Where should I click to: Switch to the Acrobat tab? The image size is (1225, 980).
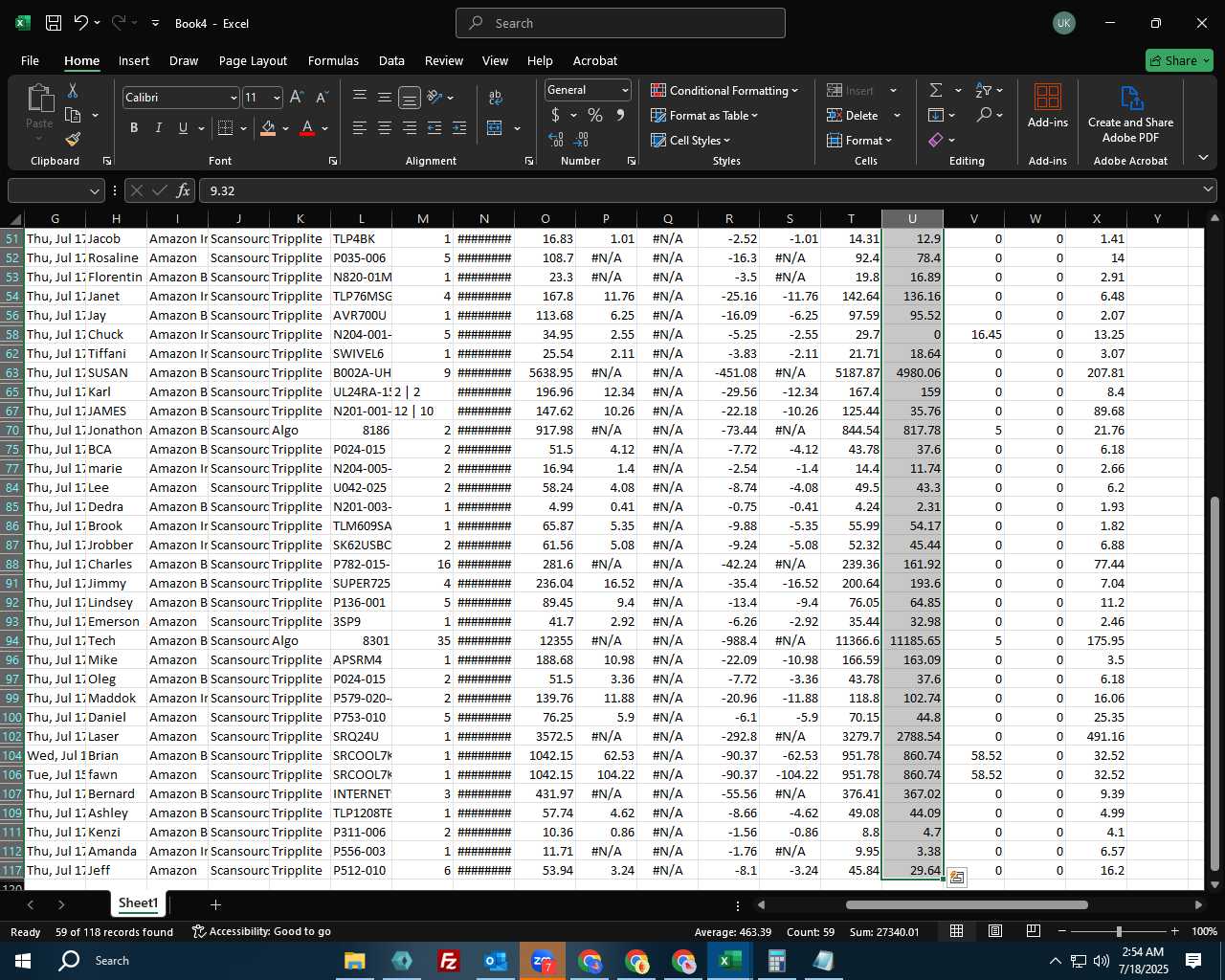[x=595, y=60]
